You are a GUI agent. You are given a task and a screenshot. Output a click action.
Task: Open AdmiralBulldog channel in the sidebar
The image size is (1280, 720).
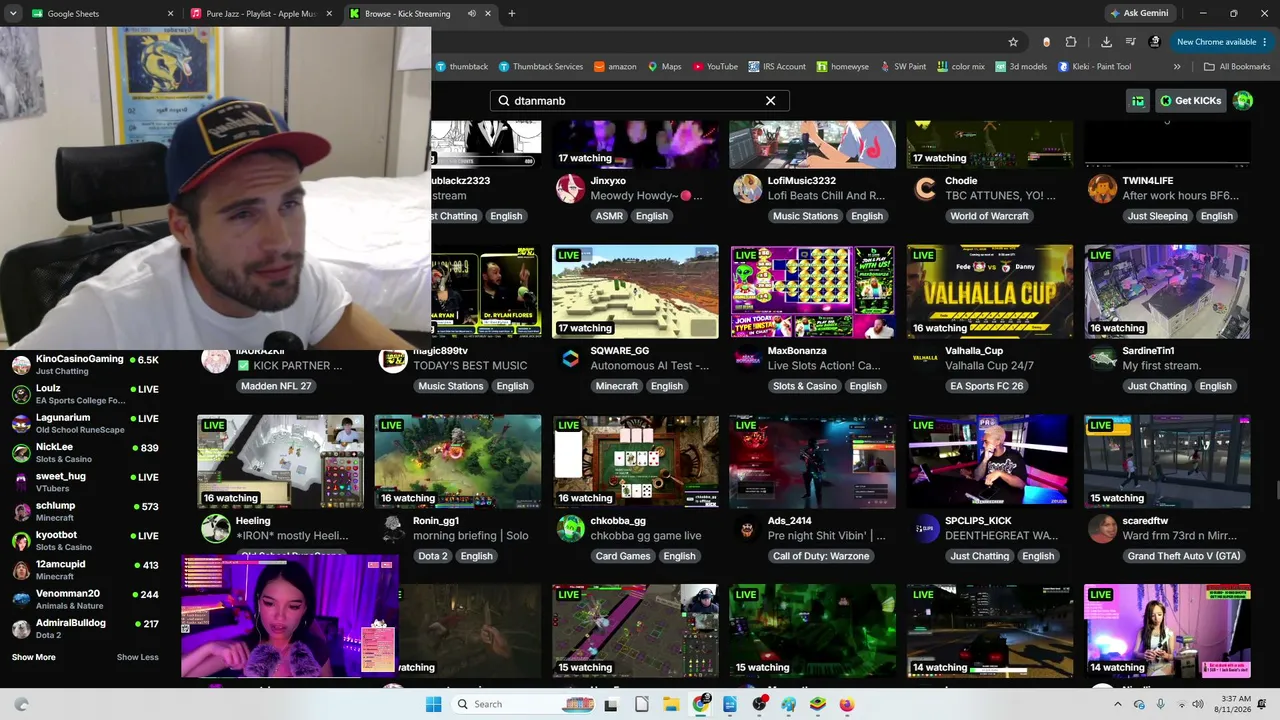[85, 629]
